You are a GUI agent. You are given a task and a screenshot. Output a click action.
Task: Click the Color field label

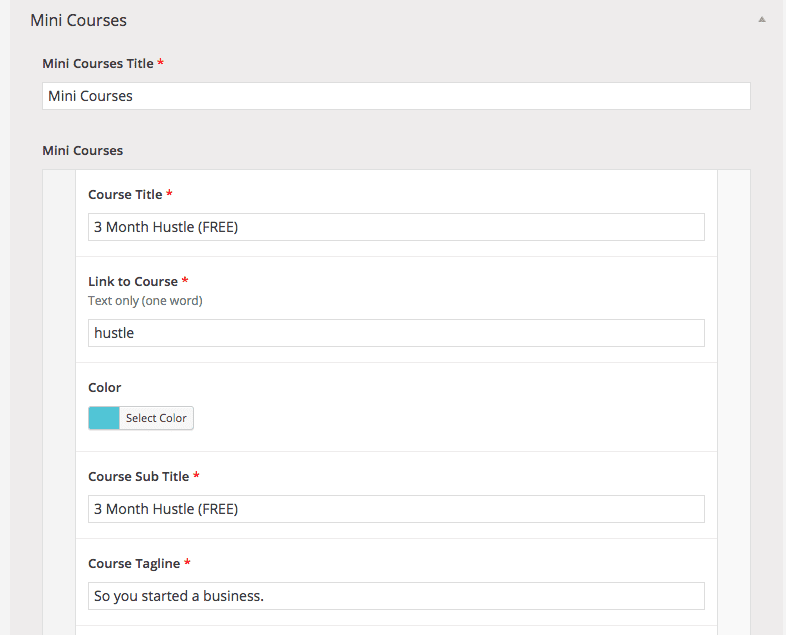pyautogui.click(x=104, y=387)
